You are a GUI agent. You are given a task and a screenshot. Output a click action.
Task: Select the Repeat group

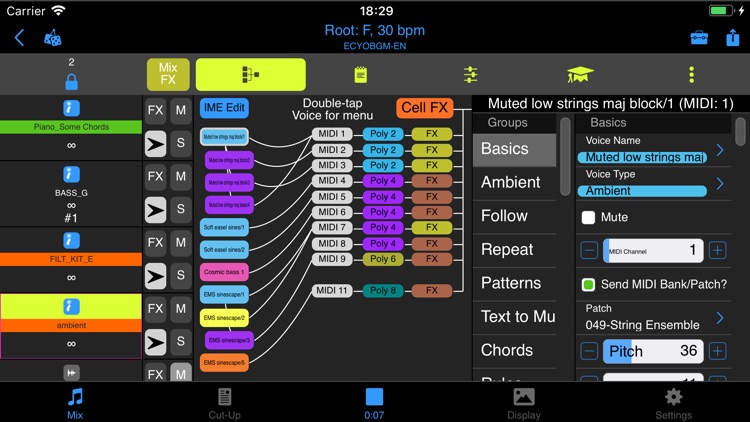click(x=515, y=249)
